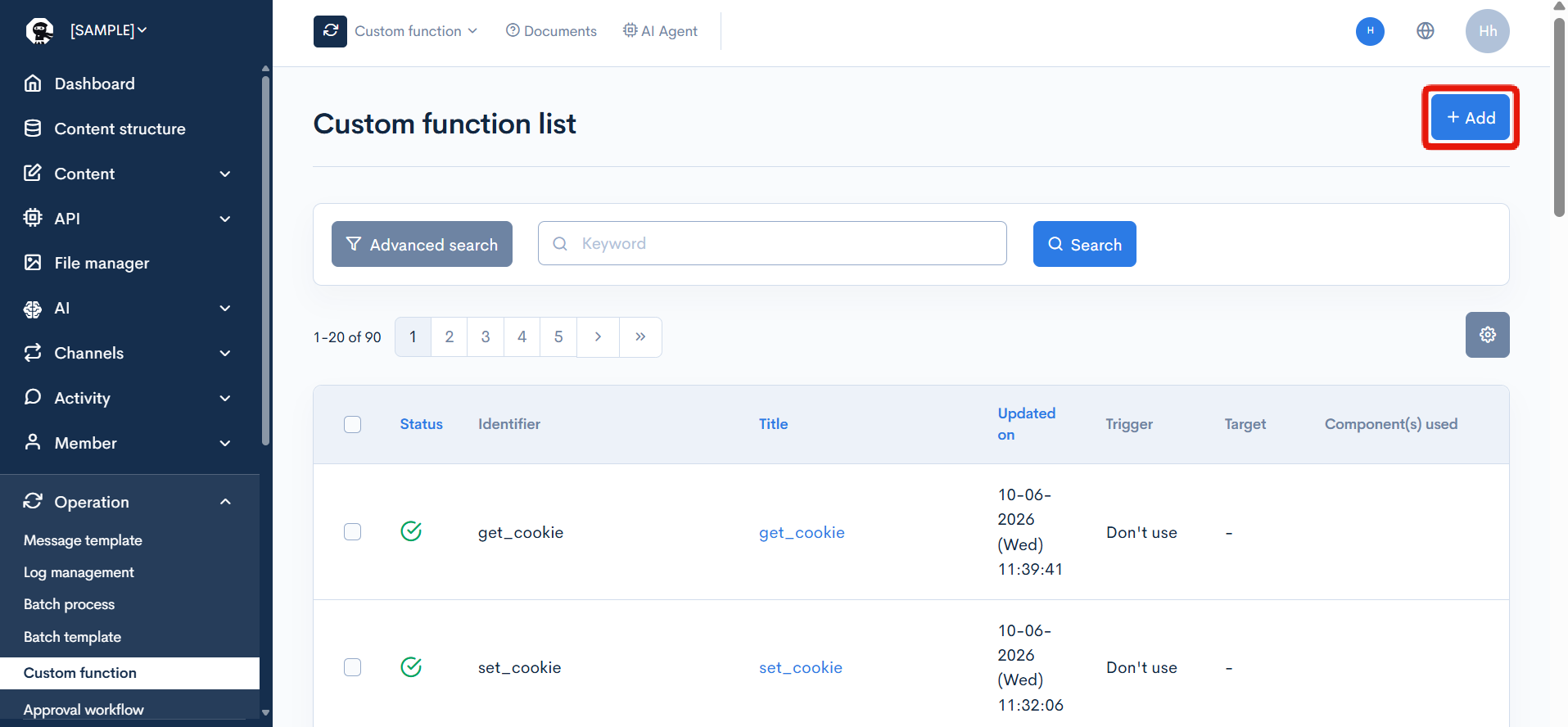
Task: Click the Kuroco logo icon in sidebar
Action: [x=39, y=30]
